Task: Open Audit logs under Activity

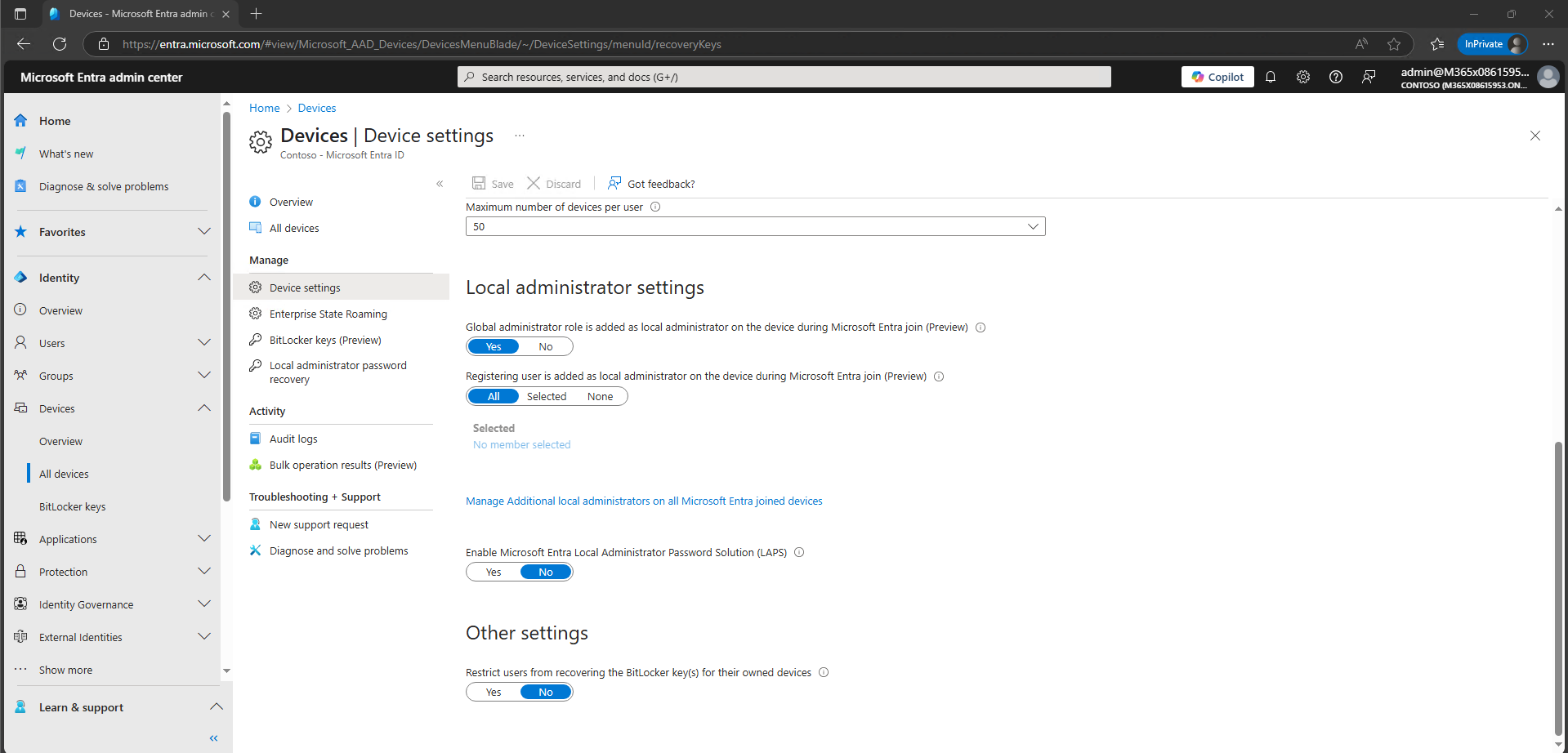Action: pos(293,439)
